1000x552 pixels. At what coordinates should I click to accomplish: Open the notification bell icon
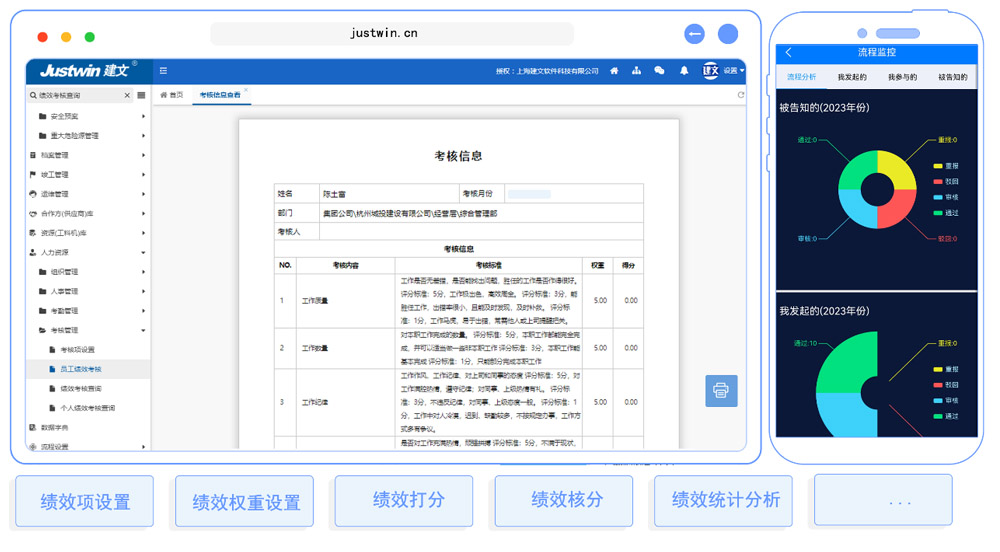(x=684, y=71)
